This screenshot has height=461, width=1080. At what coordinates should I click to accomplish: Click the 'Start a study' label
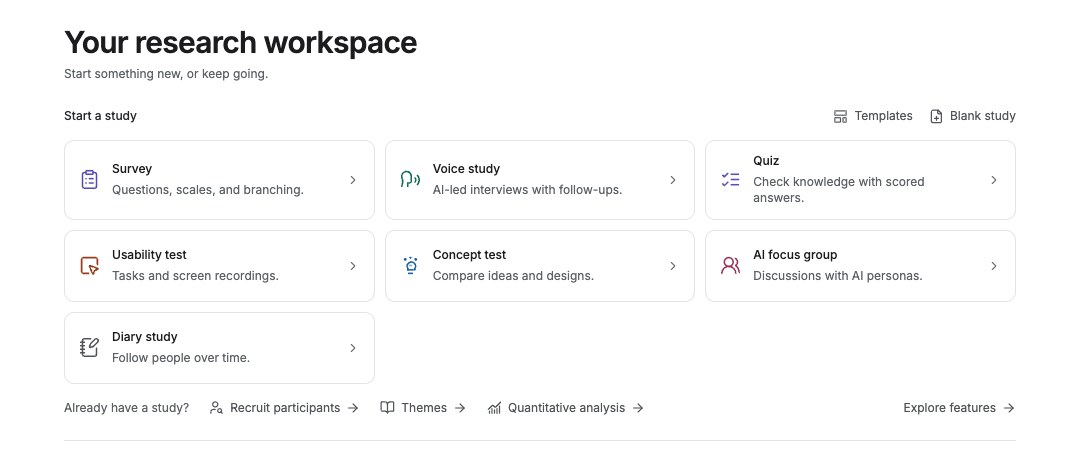click(x=101, y=116)
